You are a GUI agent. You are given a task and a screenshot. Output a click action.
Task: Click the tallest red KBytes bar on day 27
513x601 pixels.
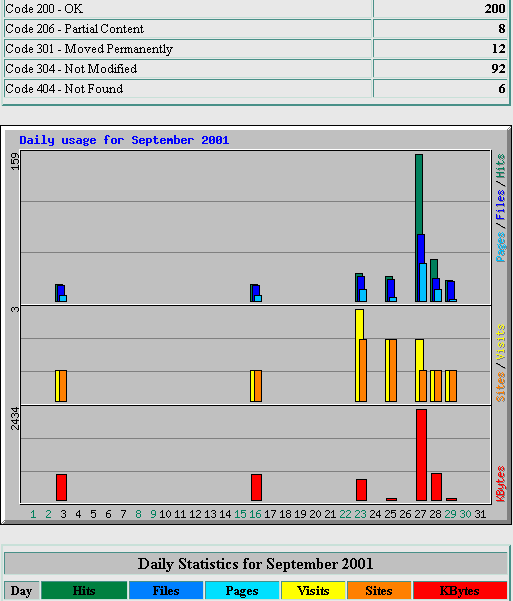pyautogui.click(x=421, y=455)
